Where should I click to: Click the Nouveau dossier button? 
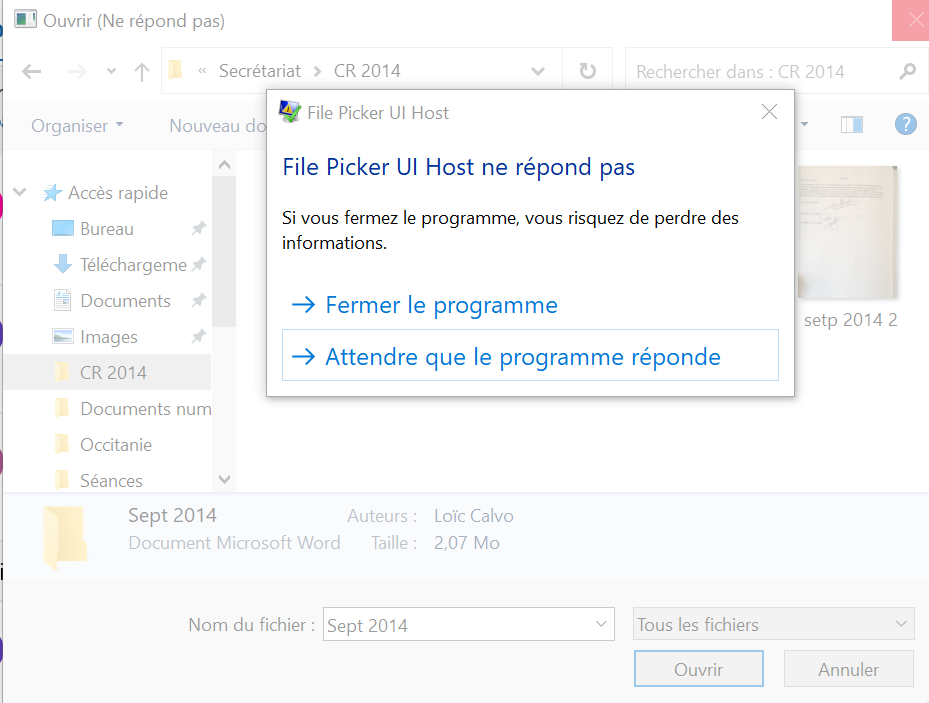[217, 126]
